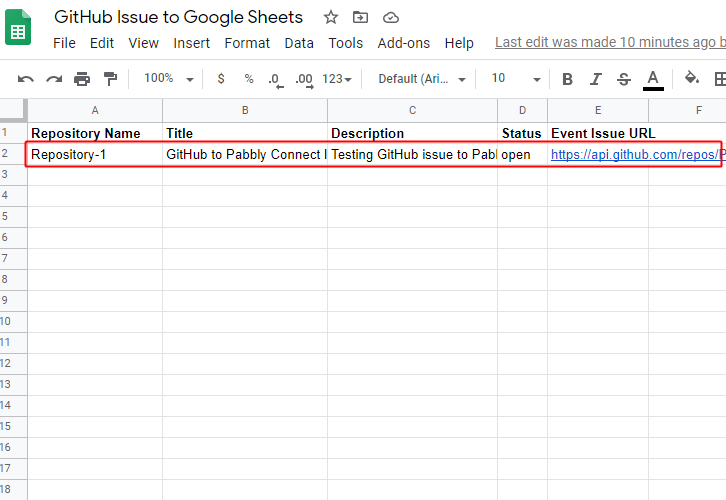Open the last edit history link
The width and height of the screenshot is (726, 500).
610,42
